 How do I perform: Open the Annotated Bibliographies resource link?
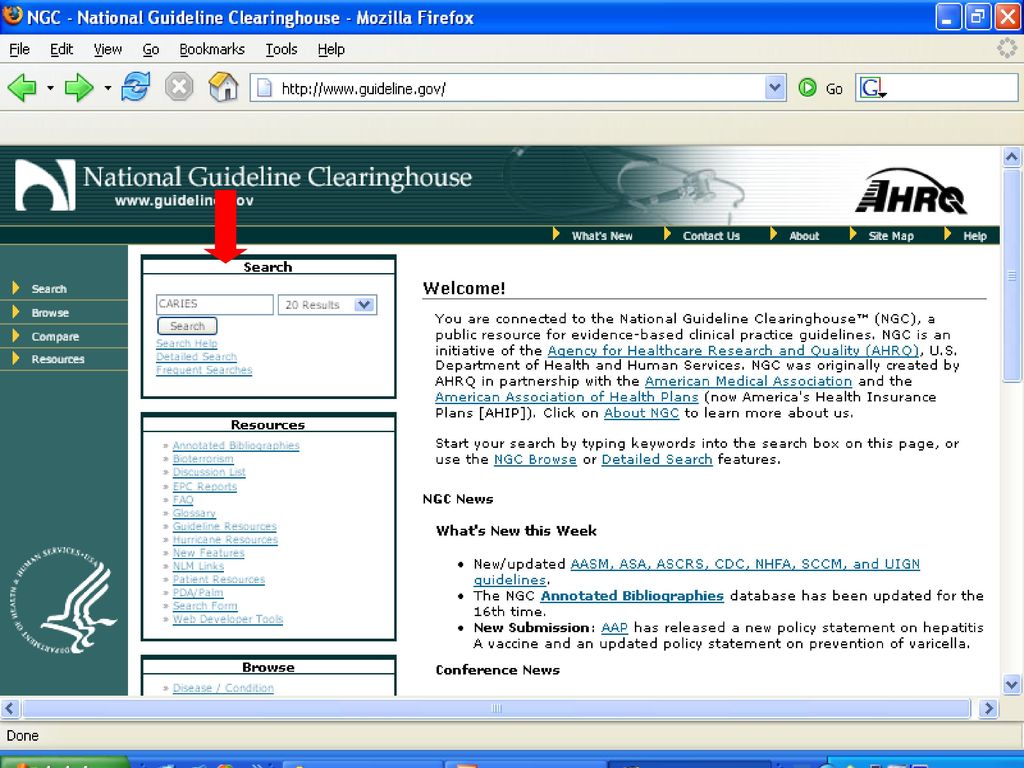point(236,445)
